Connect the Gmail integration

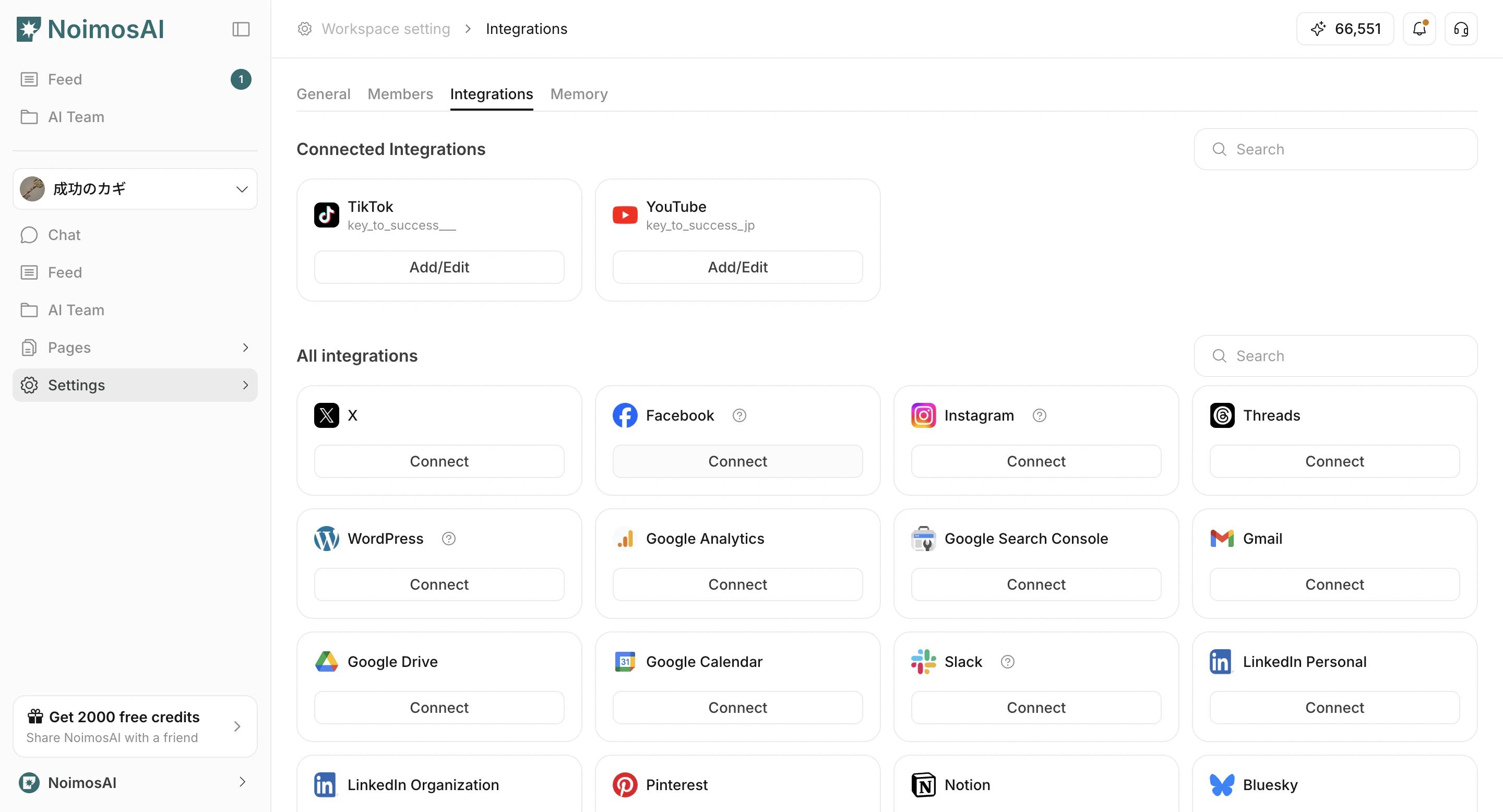(x=1334, y=584)
